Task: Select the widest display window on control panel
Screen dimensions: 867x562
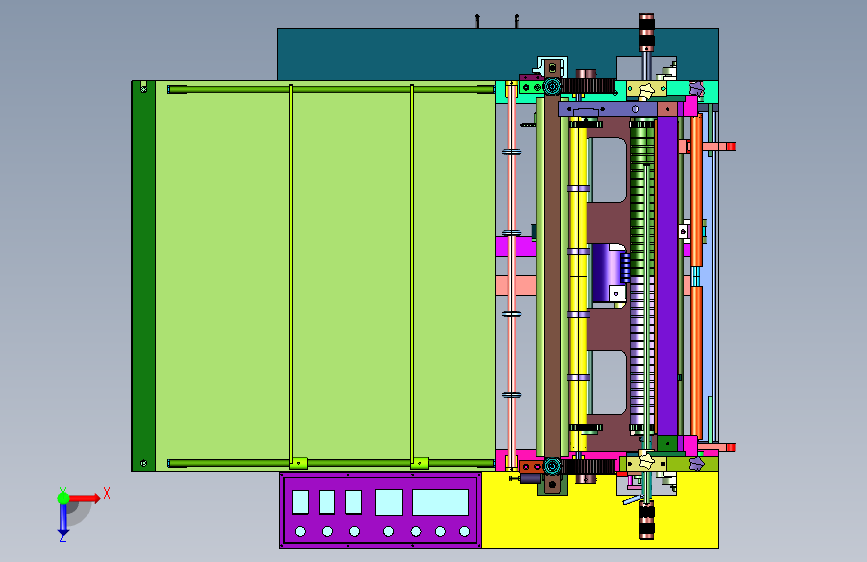Action: pyautogui.click(x=440, y=502)
